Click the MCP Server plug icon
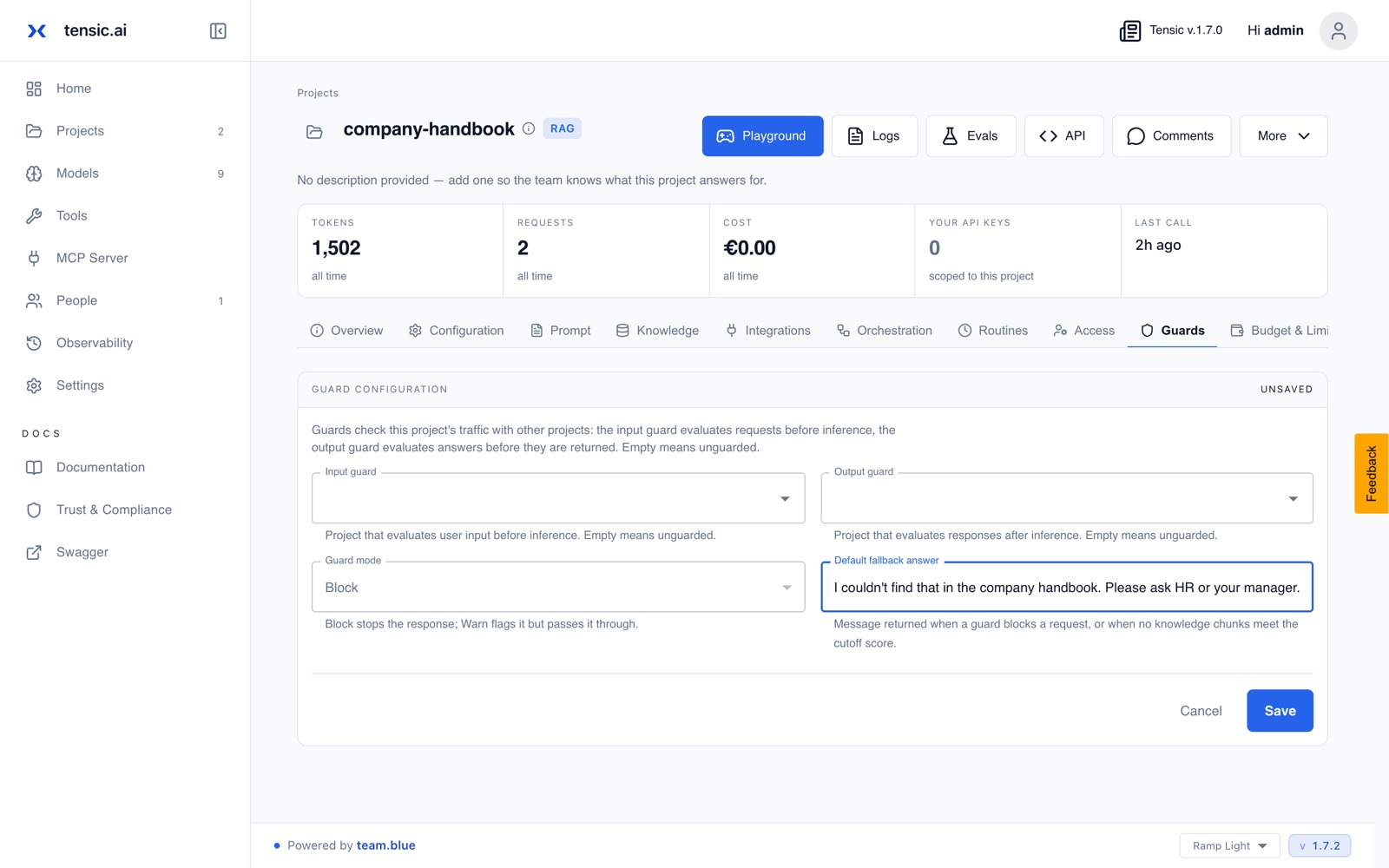The height and width of the screenshot is (868, 1389). click(34, 259)
